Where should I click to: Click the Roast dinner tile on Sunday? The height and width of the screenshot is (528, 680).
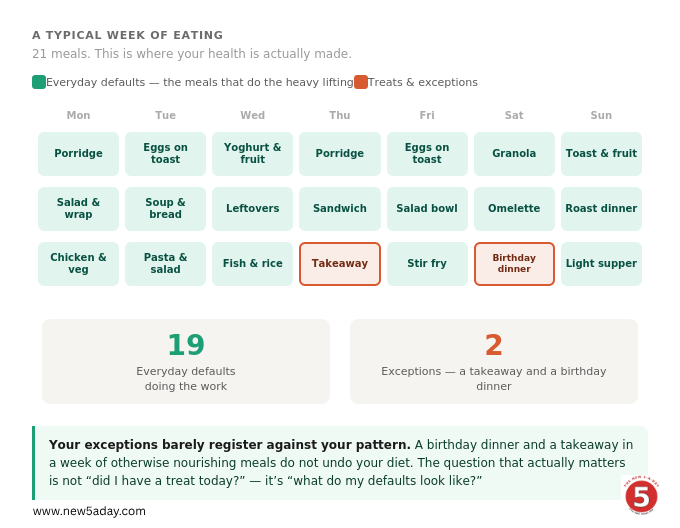click(602, 209)
